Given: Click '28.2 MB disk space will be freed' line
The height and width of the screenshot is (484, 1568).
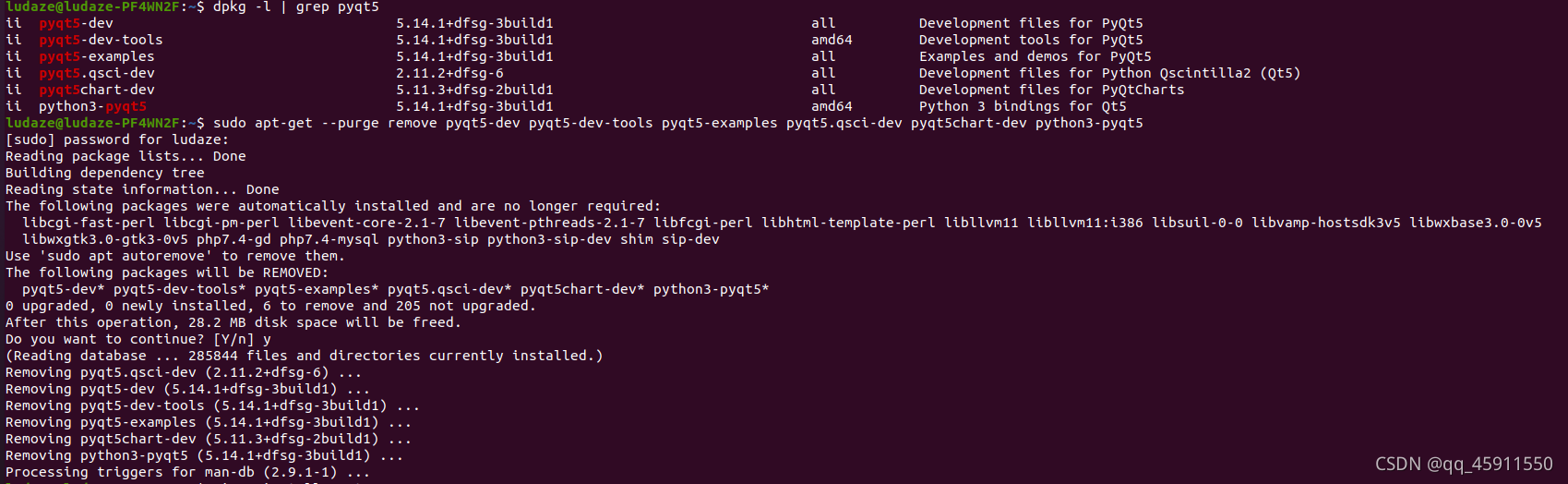Looking at the screenshot, I should point(233,322).
